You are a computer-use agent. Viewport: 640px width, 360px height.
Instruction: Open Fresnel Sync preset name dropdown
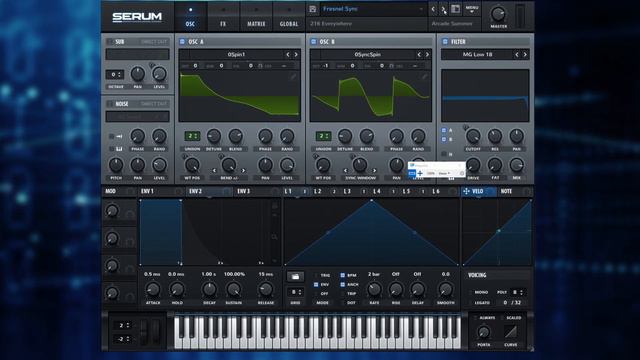tap(373, 9)
